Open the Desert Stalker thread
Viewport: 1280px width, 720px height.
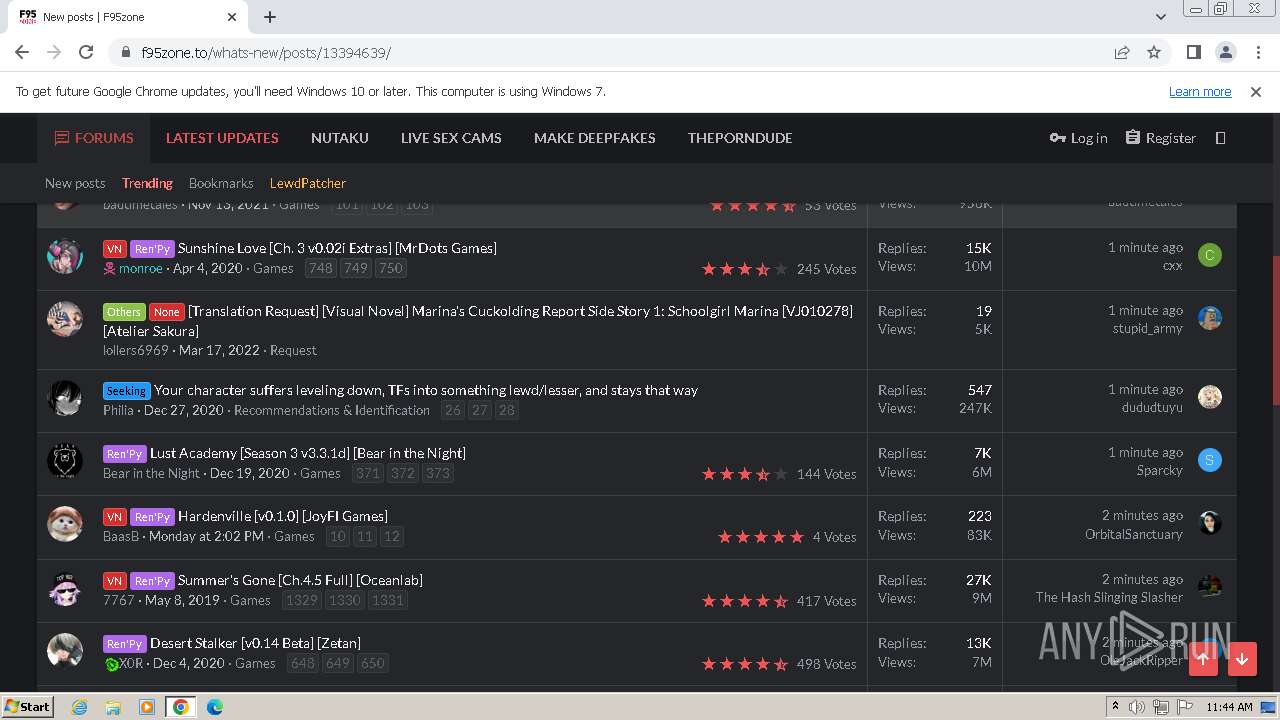pos(255,643)
